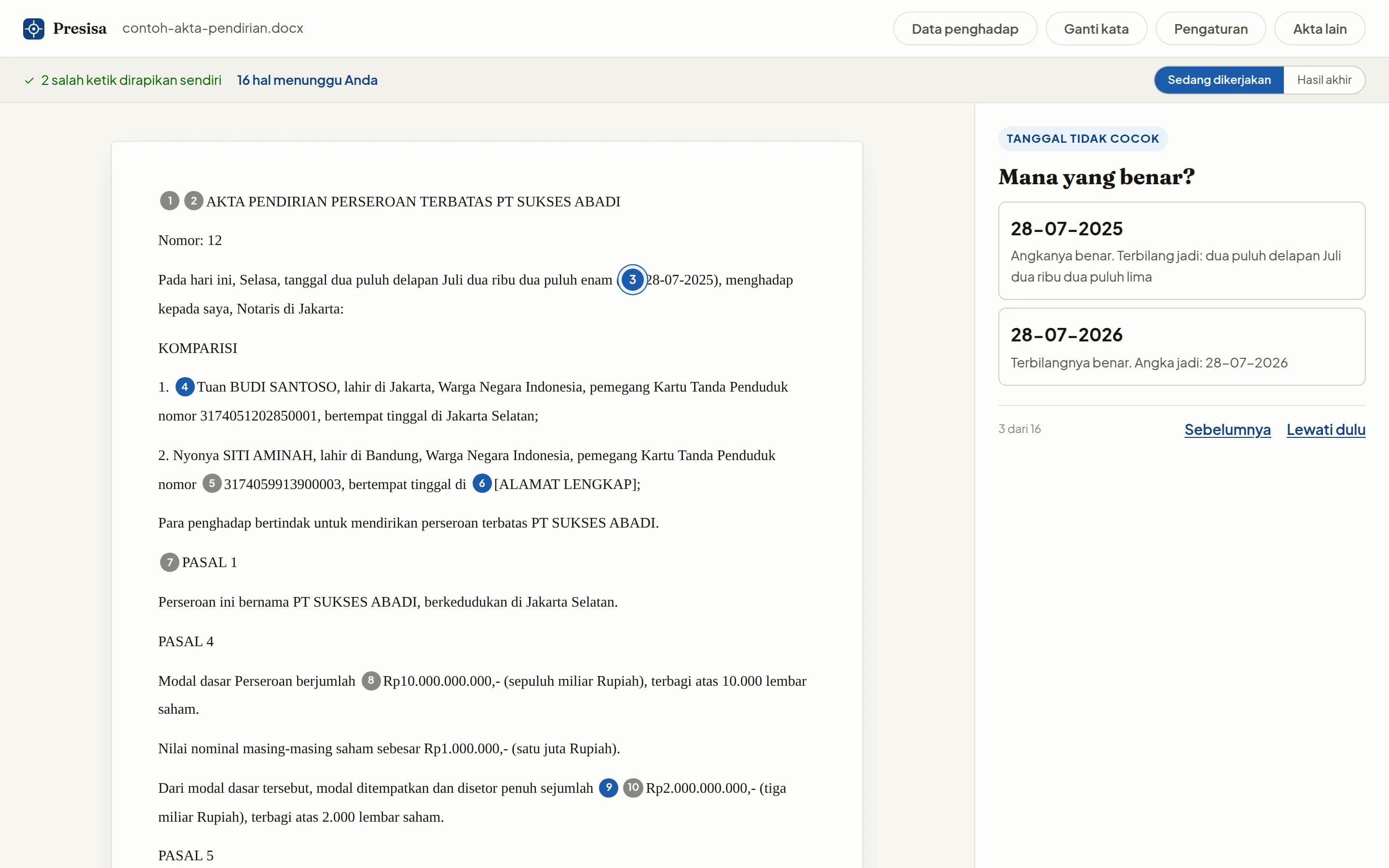Open issue marker 2 at the deed title
The image size is (1389, 868).
(193, 201)
